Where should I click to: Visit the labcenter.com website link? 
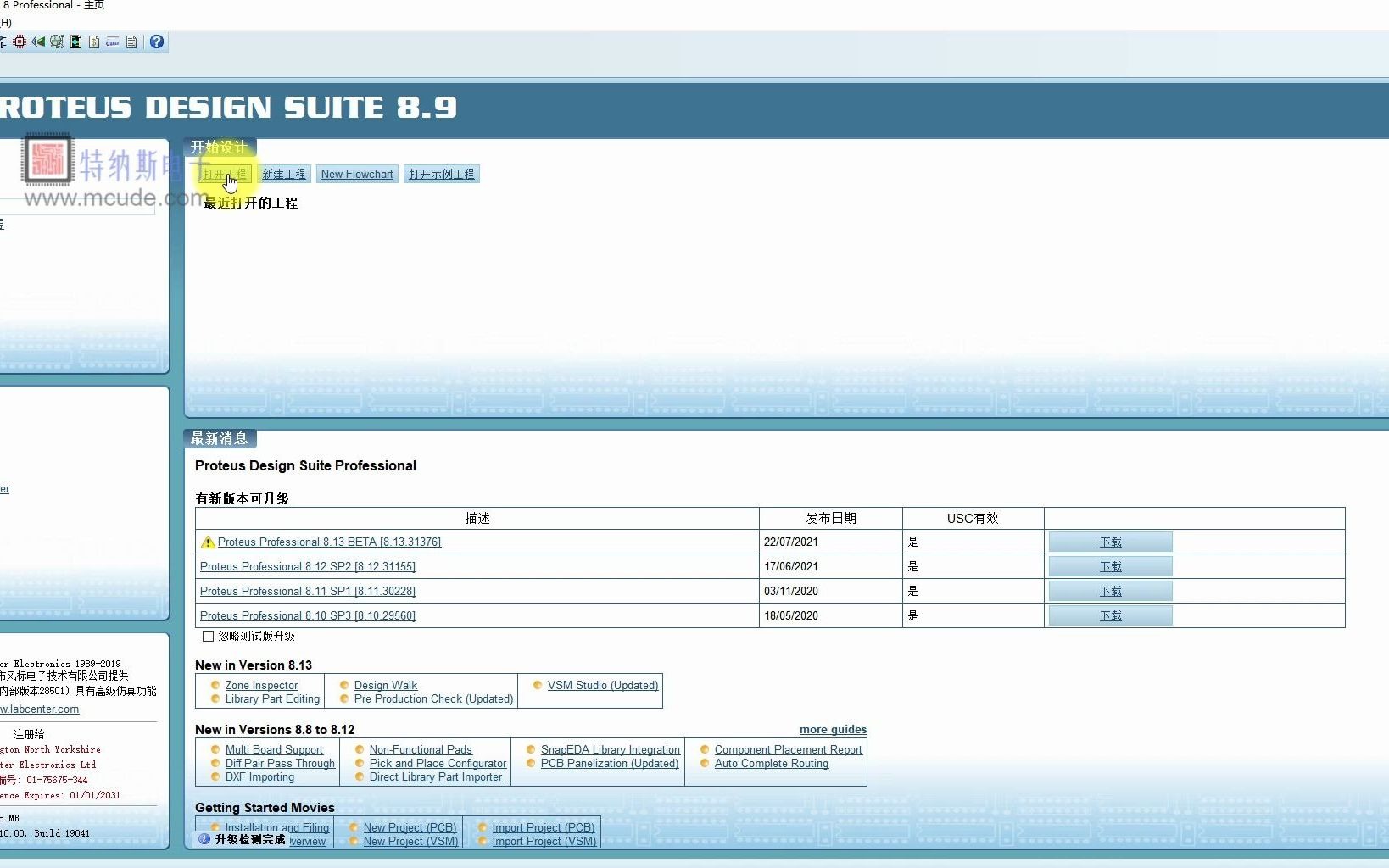40,709
